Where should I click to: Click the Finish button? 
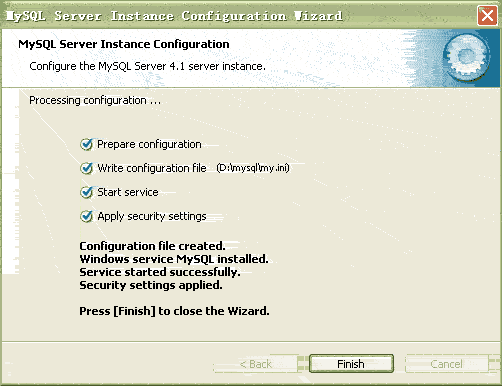pyautogui.click(x=351, y=364)
